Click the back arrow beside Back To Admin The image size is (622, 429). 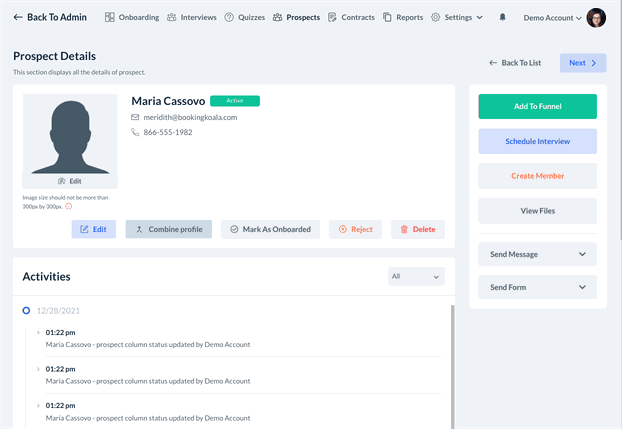click(x=18, y=17)
